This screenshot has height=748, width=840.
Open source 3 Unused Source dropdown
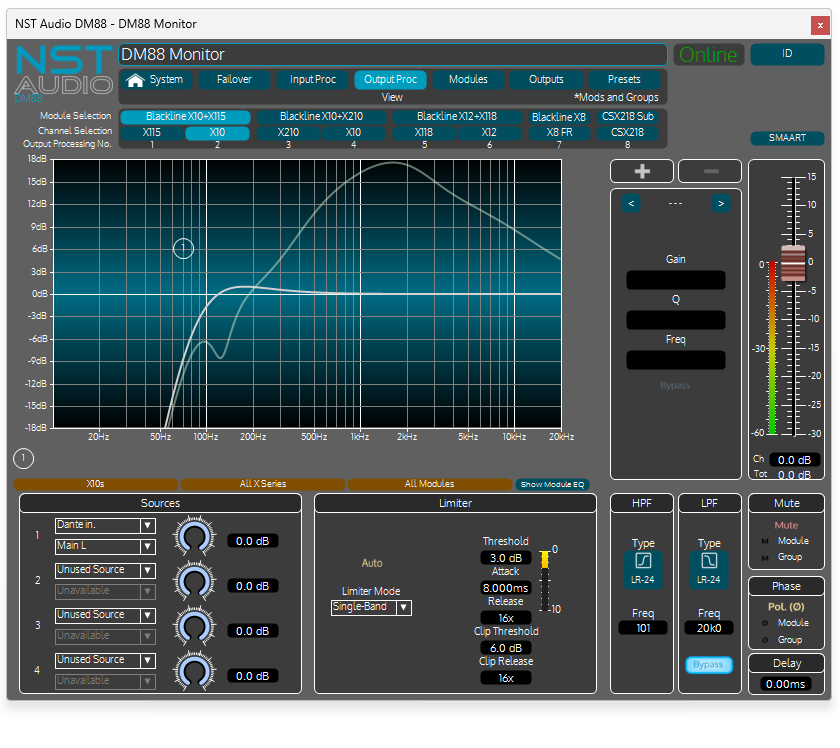click(x=105, y=615)
